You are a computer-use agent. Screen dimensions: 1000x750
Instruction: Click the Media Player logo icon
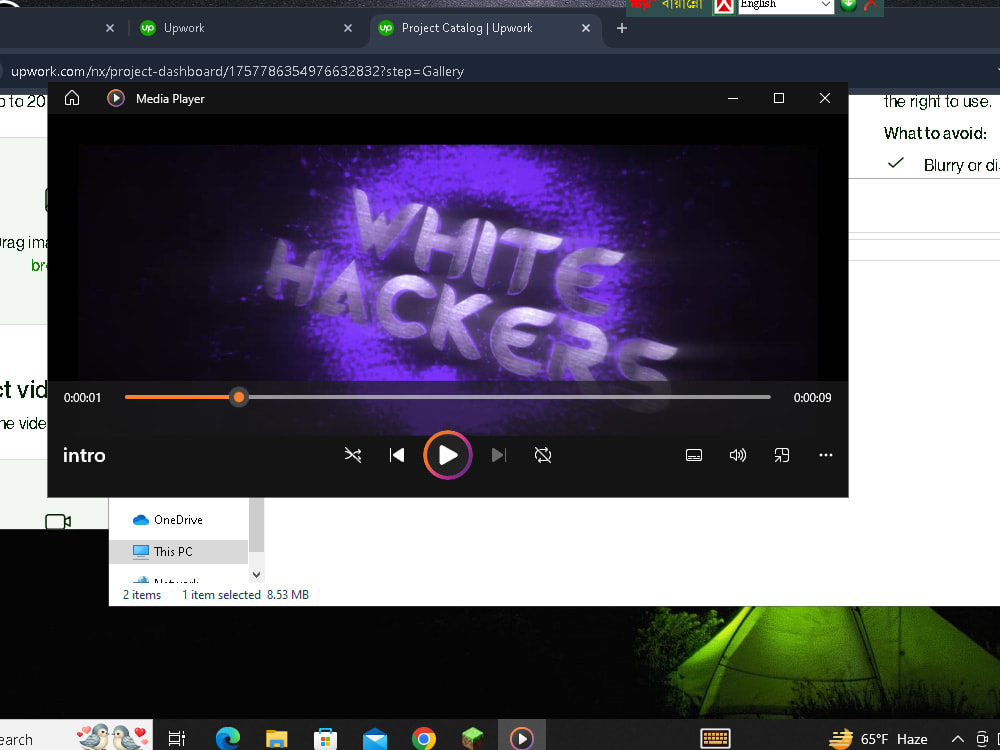115,98
